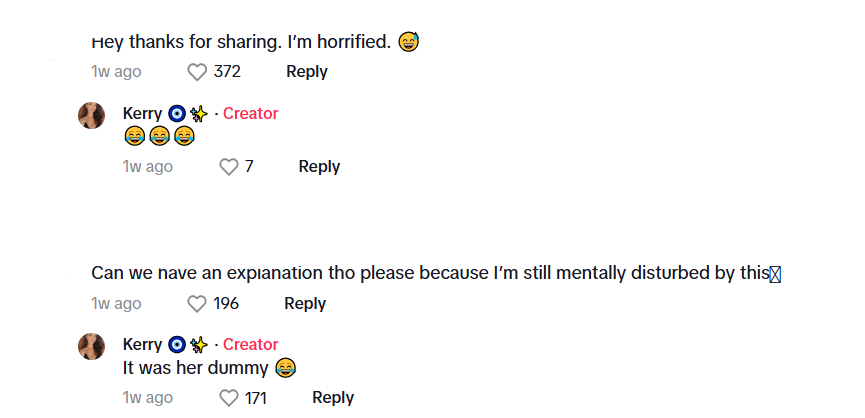Like the 'mentally disturbed' comment with 196 likes
Viewport: 865px width, 418px height.
[197, 304]
